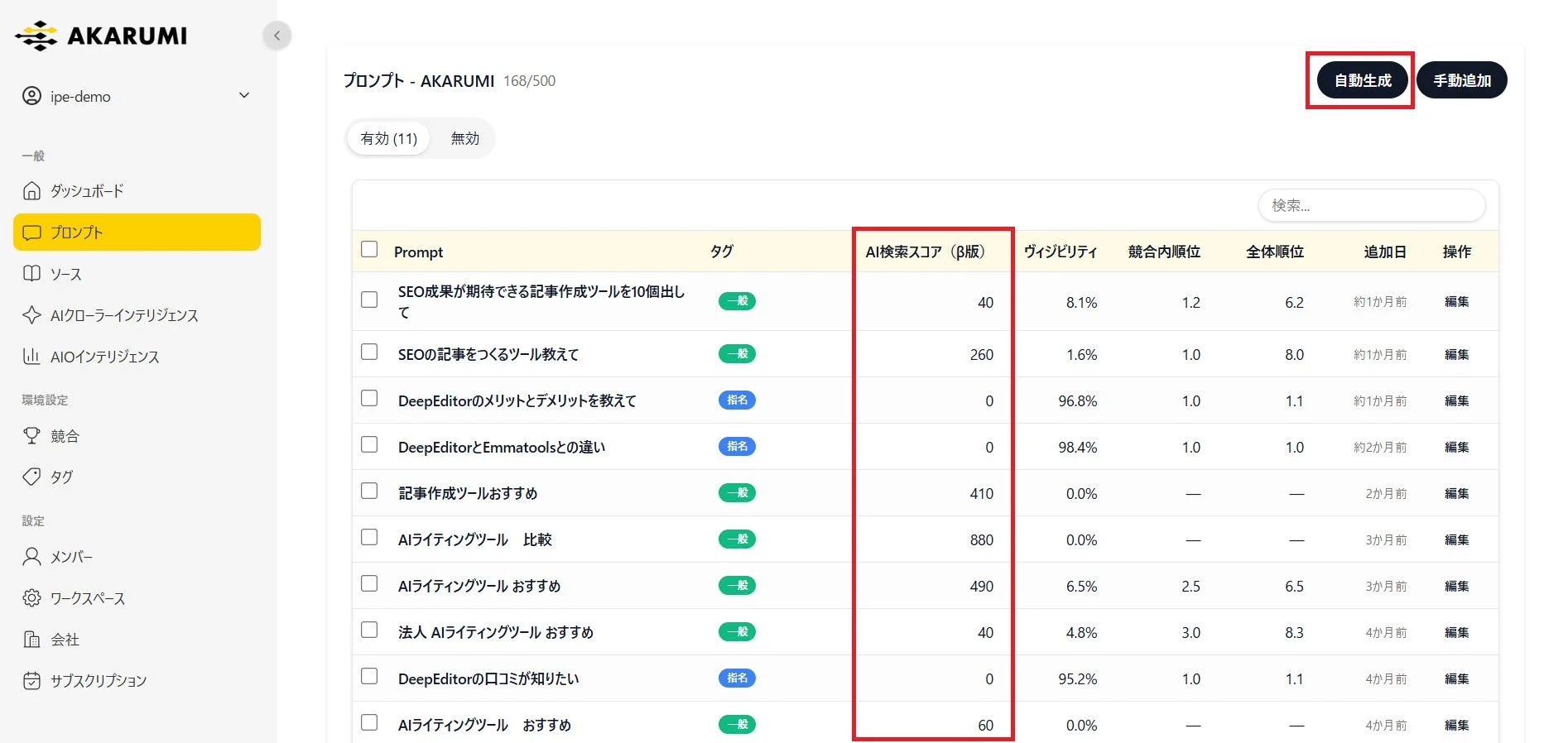Click the サブスクリプション calendar icon
Screen dimensions: 1568x743
31,681
